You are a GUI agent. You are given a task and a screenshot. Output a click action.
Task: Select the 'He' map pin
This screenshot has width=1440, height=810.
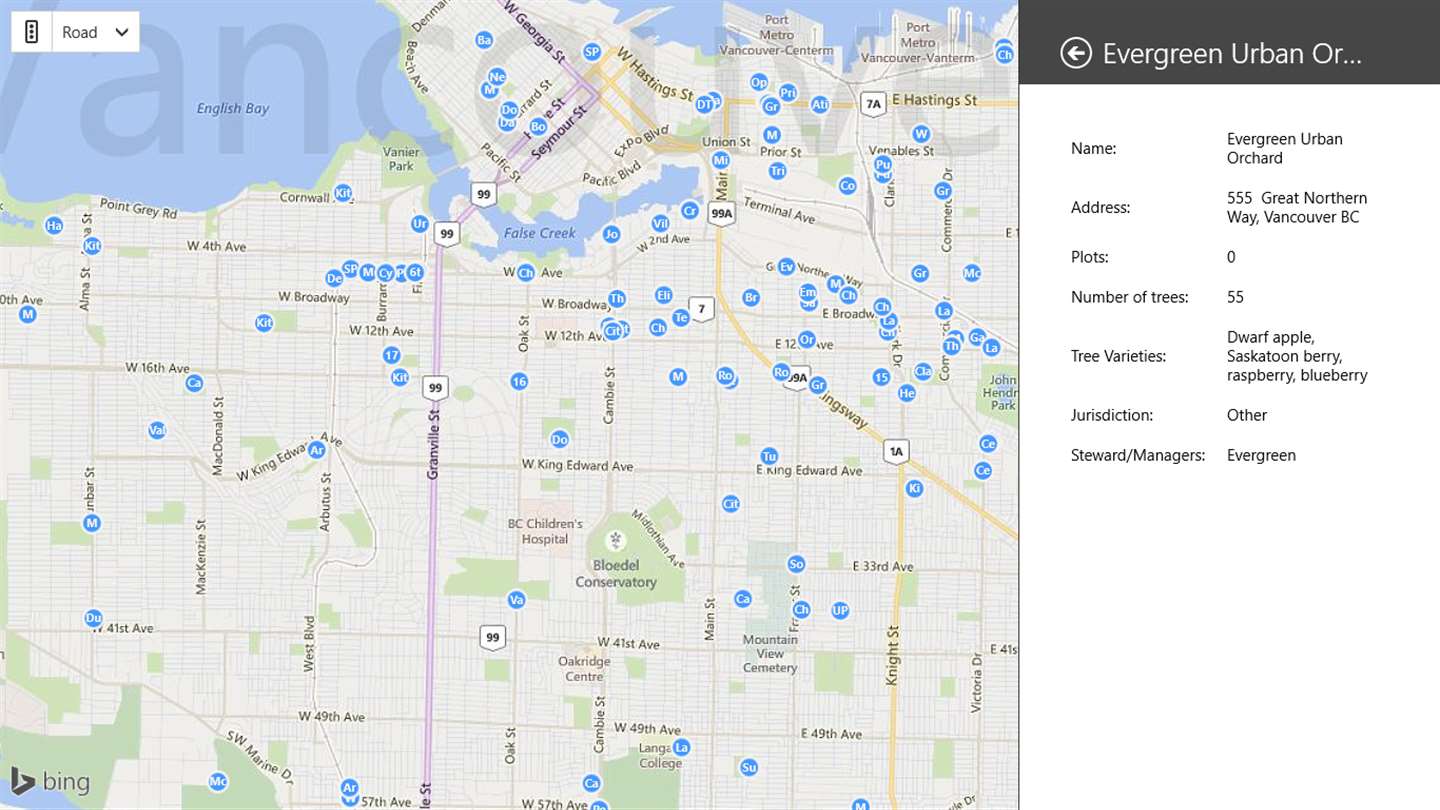pyautogui.click(x=907, y=393)
